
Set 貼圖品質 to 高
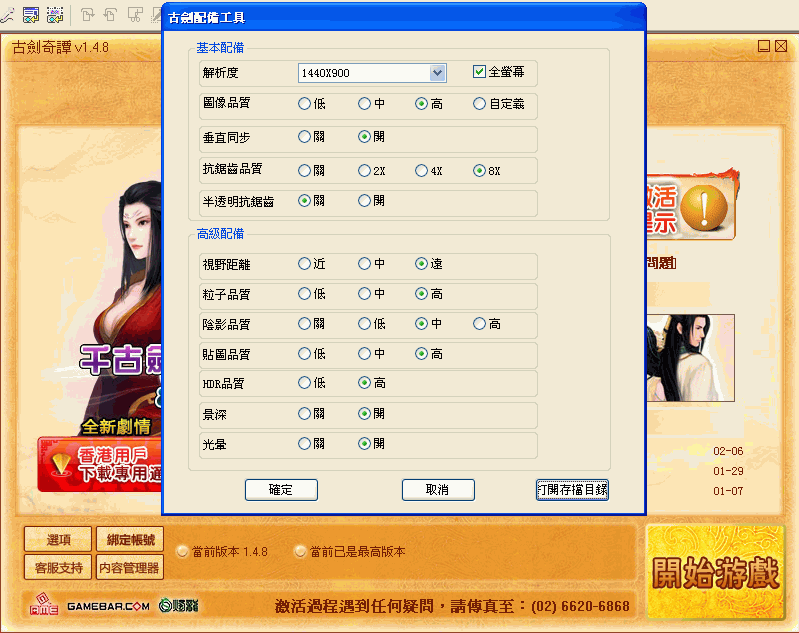point(421,354)
